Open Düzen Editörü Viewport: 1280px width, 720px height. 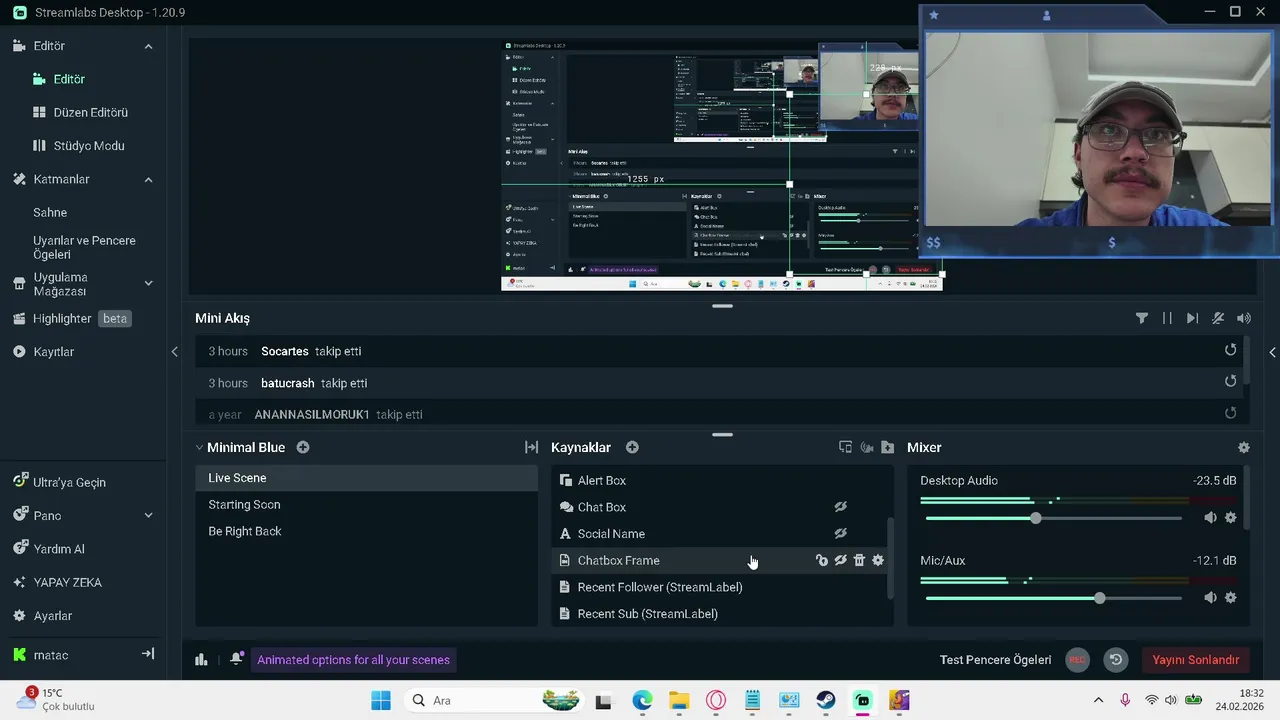83,112
